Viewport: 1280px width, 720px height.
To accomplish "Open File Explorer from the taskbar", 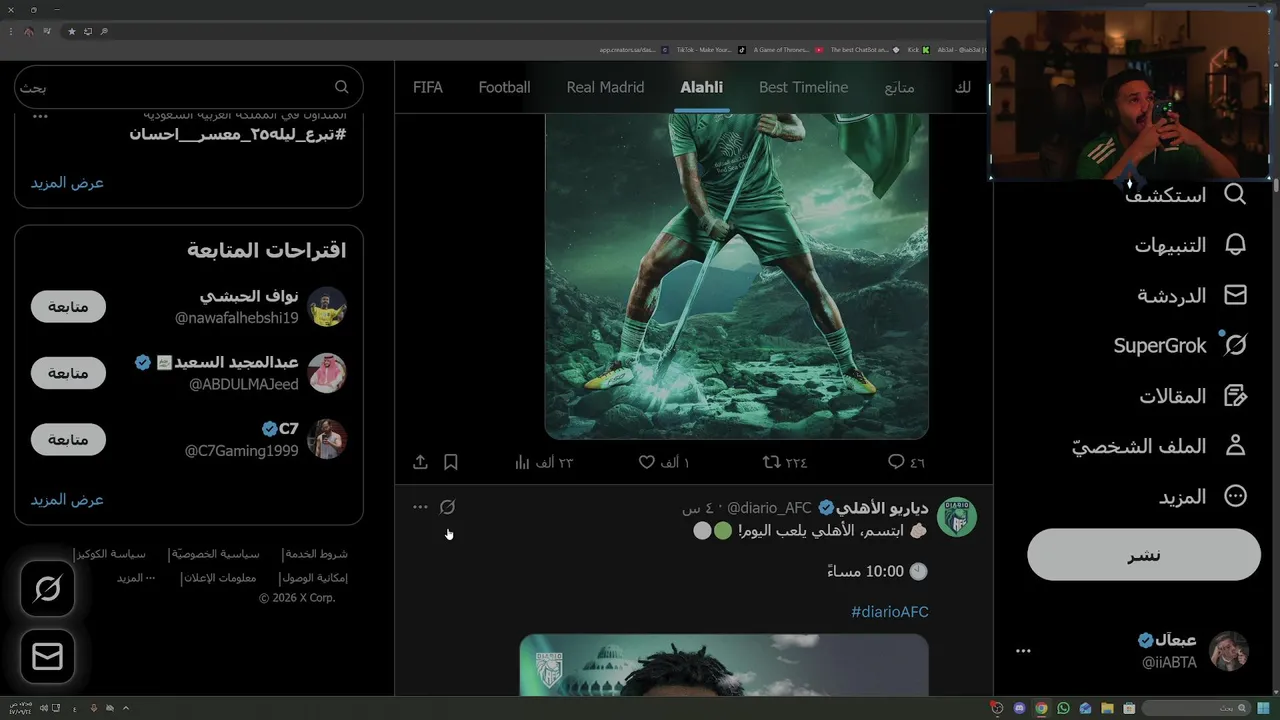I will click(1107, 708).
